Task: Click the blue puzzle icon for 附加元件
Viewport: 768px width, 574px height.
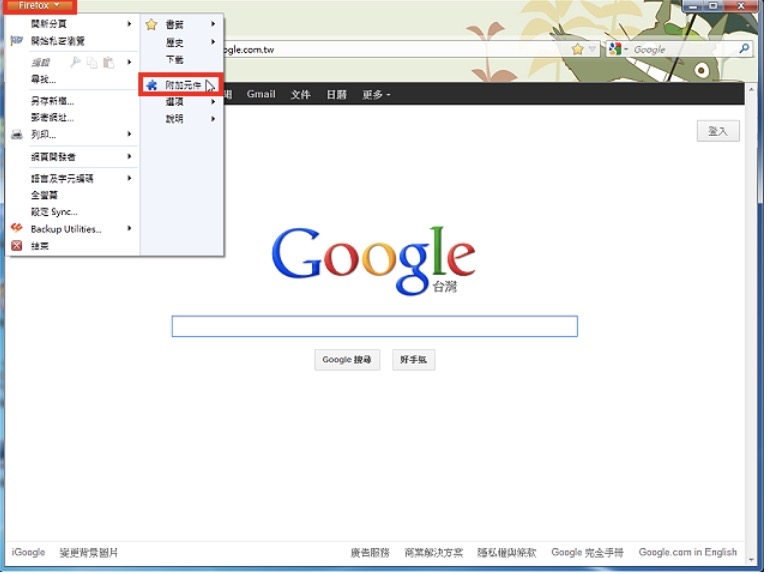Action: (152, 85)
